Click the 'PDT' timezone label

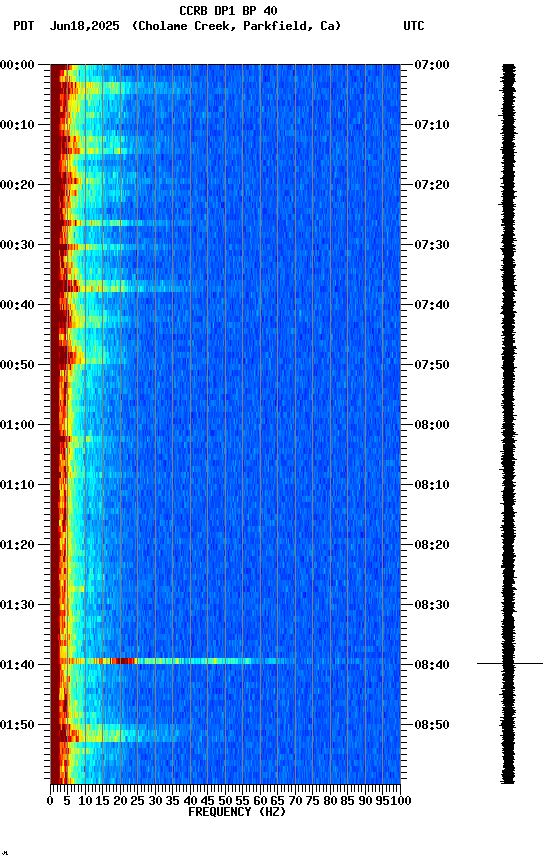tap(24, 26)
